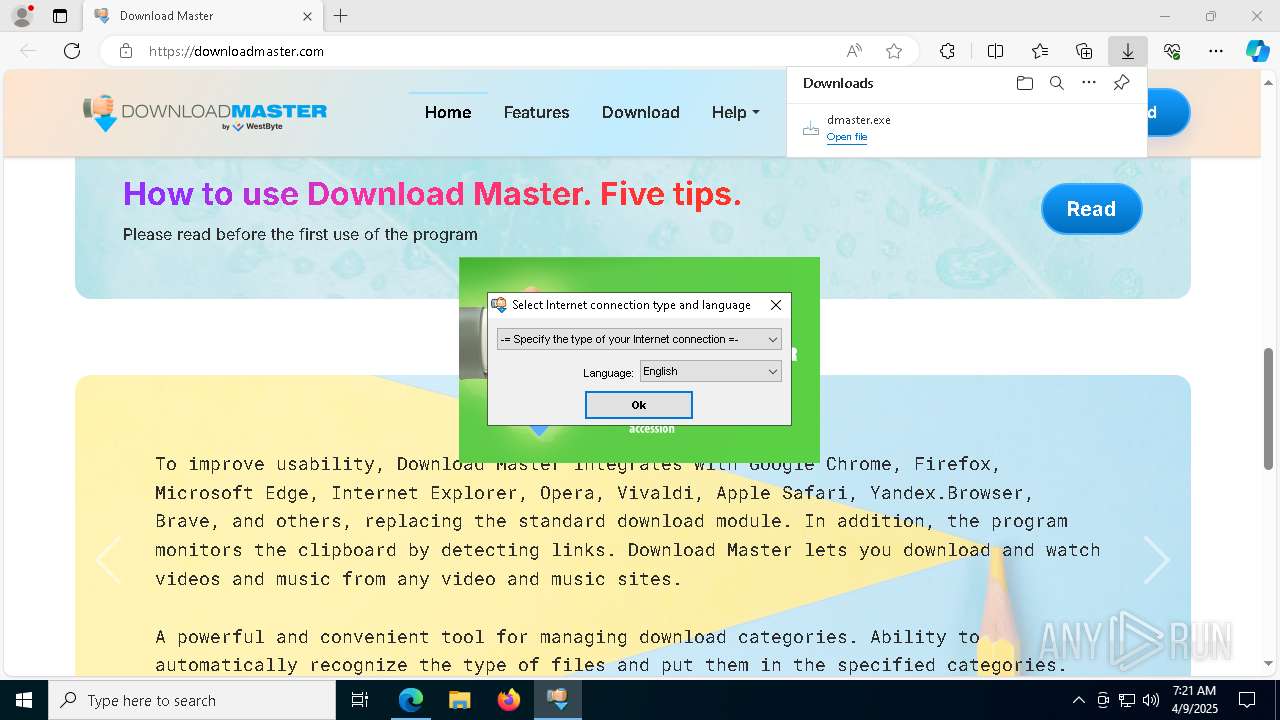This screenshot has height=720, width=1280.
Task: Add this page to favorites star
Action: click(894, 51)
